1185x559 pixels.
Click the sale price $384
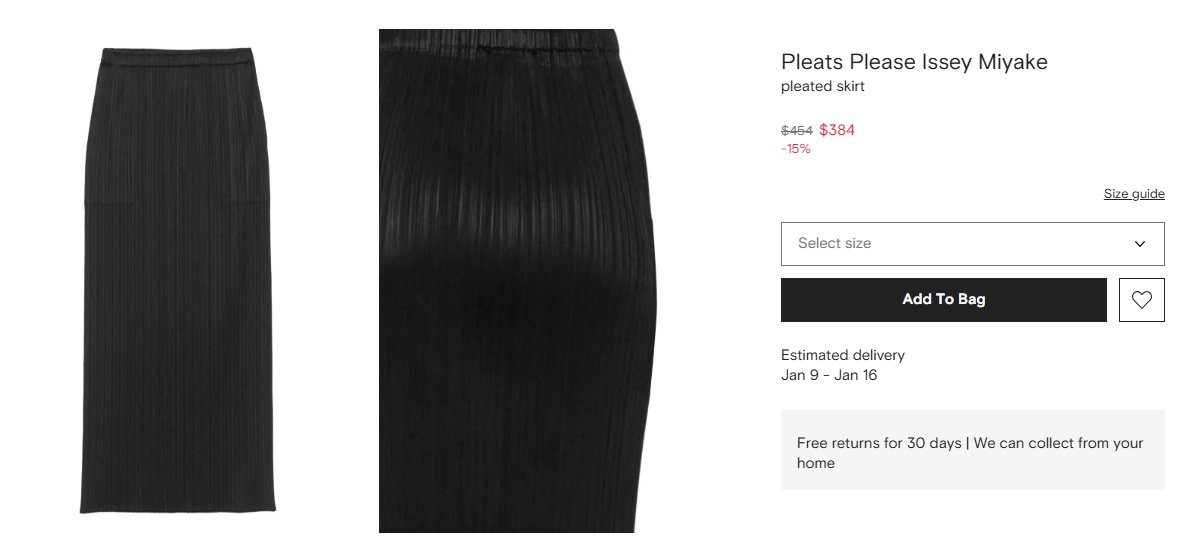837,130
